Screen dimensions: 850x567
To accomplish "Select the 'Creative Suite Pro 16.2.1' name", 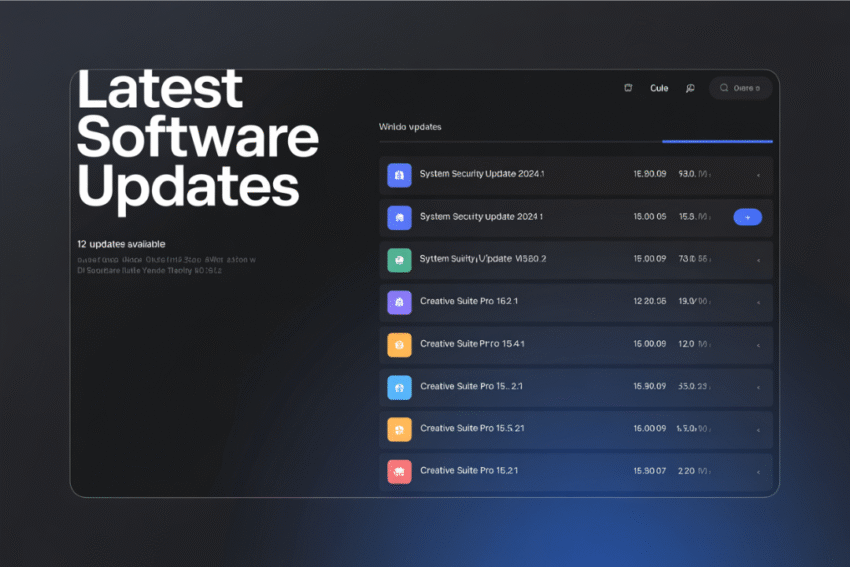I will click(x=469, y=301).
